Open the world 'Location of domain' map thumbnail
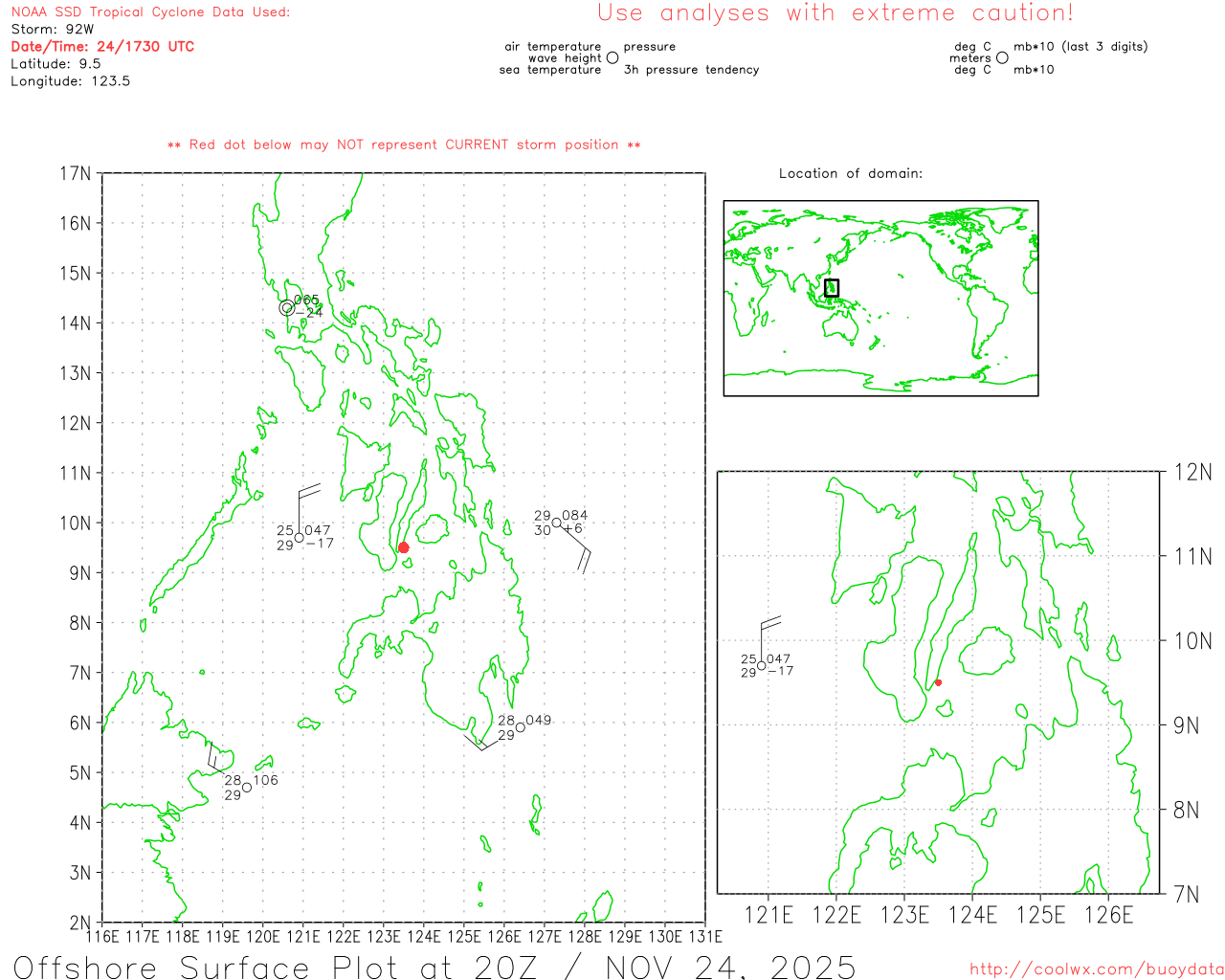 point(880,298)
